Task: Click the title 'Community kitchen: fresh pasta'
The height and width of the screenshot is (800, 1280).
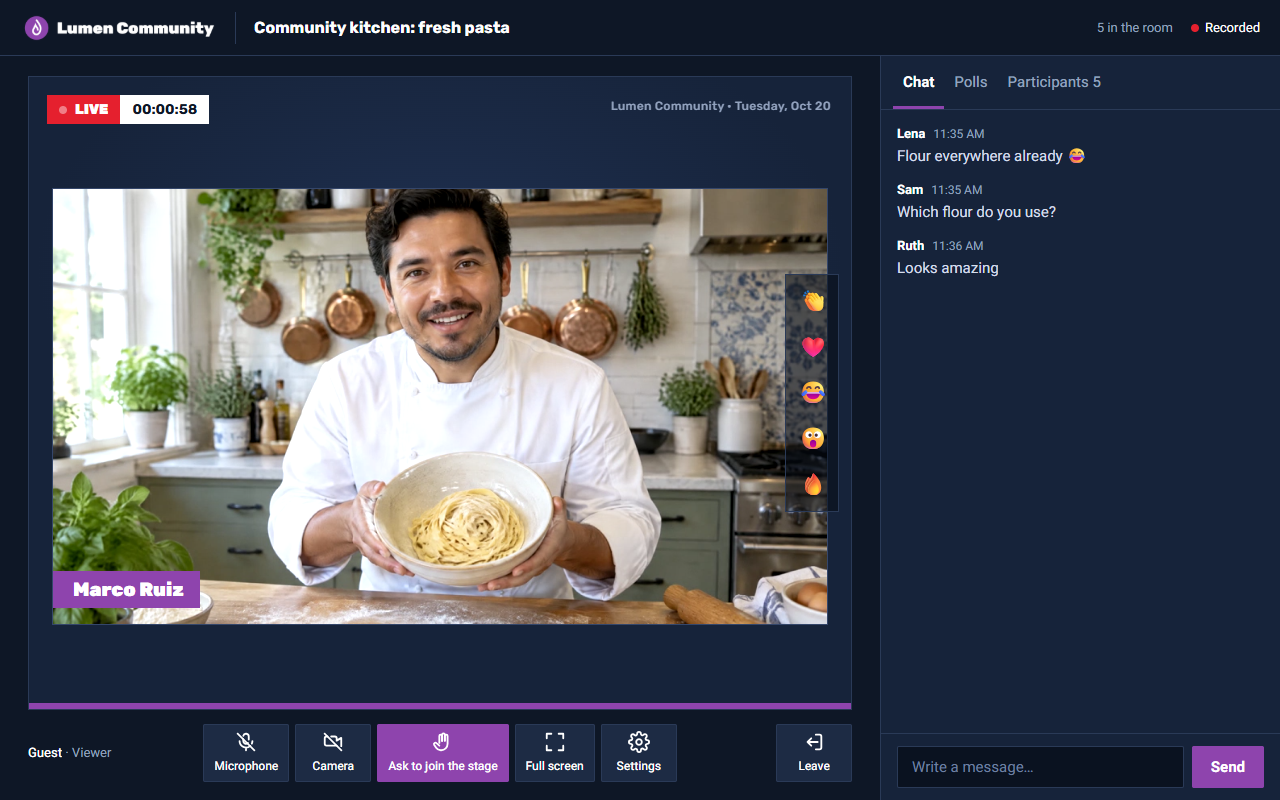Action: (382, 28)
